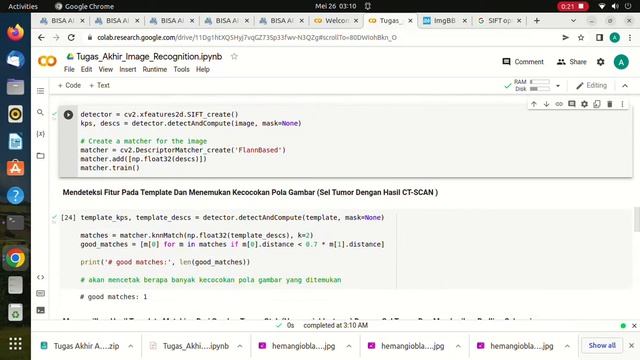This screenshot has height=360, width=640.
Task: Open Thunderbird mail from the dock
Action: pos(16,60)
